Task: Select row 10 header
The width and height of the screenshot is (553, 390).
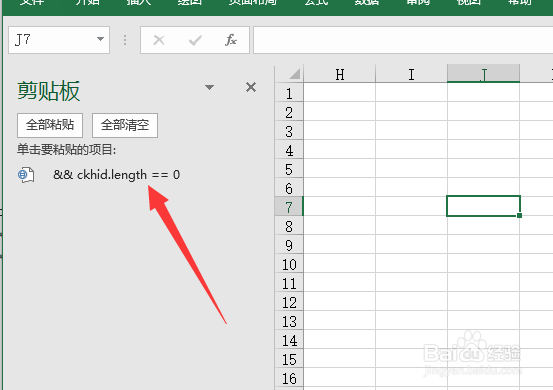Action: pyautogui.click(x=289, y=264)
